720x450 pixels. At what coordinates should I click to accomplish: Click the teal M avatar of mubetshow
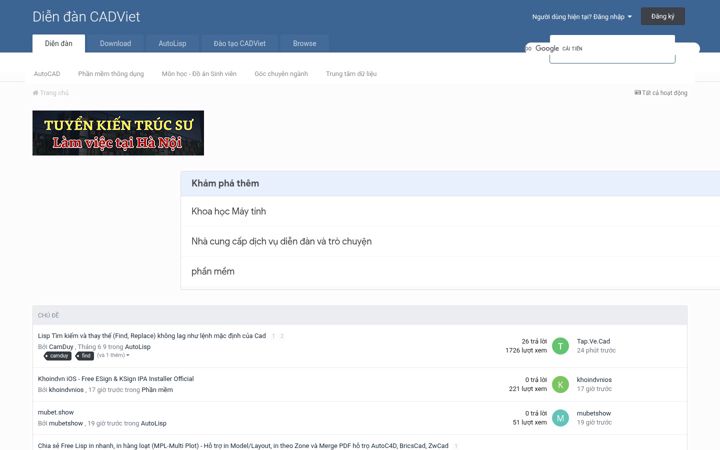tap(560, 418)
